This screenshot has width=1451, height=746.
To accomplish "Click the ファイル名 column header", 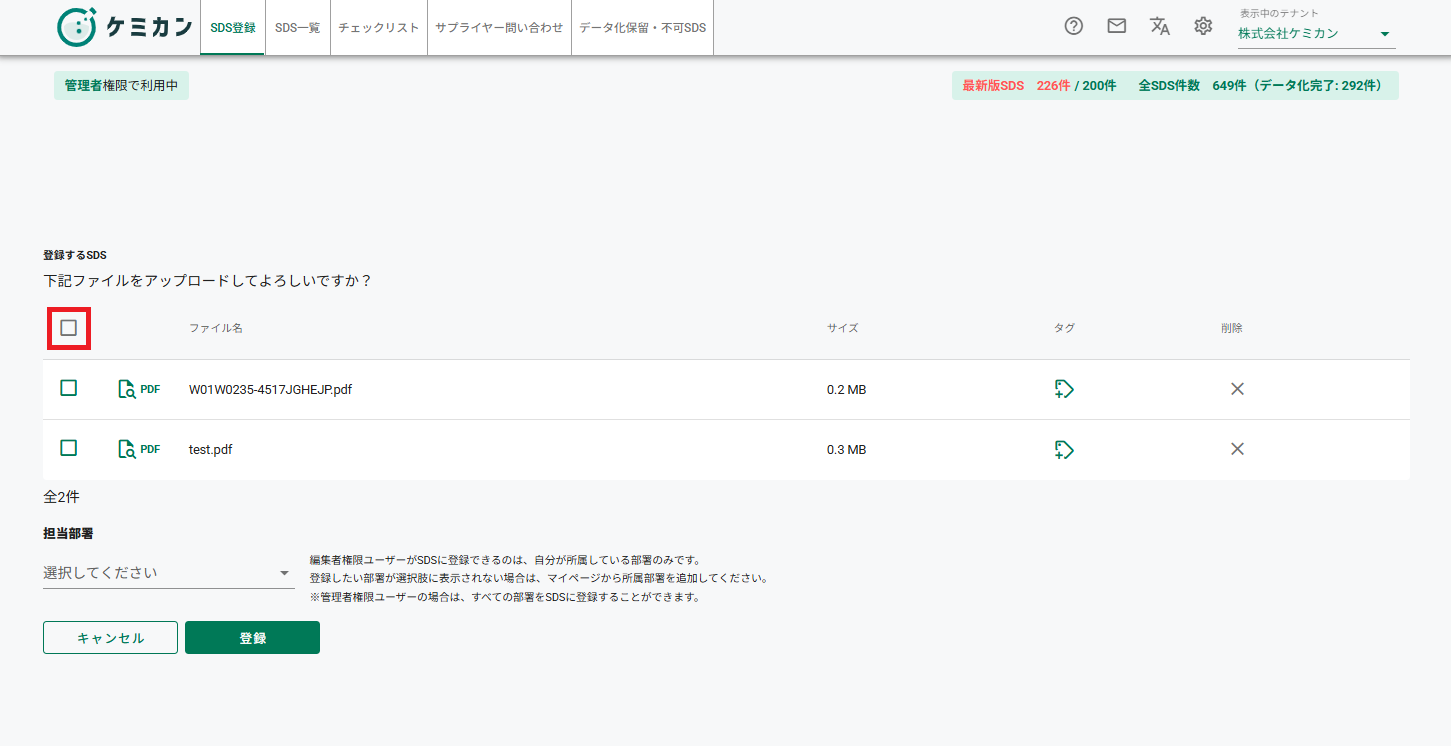I will (216, 328).
